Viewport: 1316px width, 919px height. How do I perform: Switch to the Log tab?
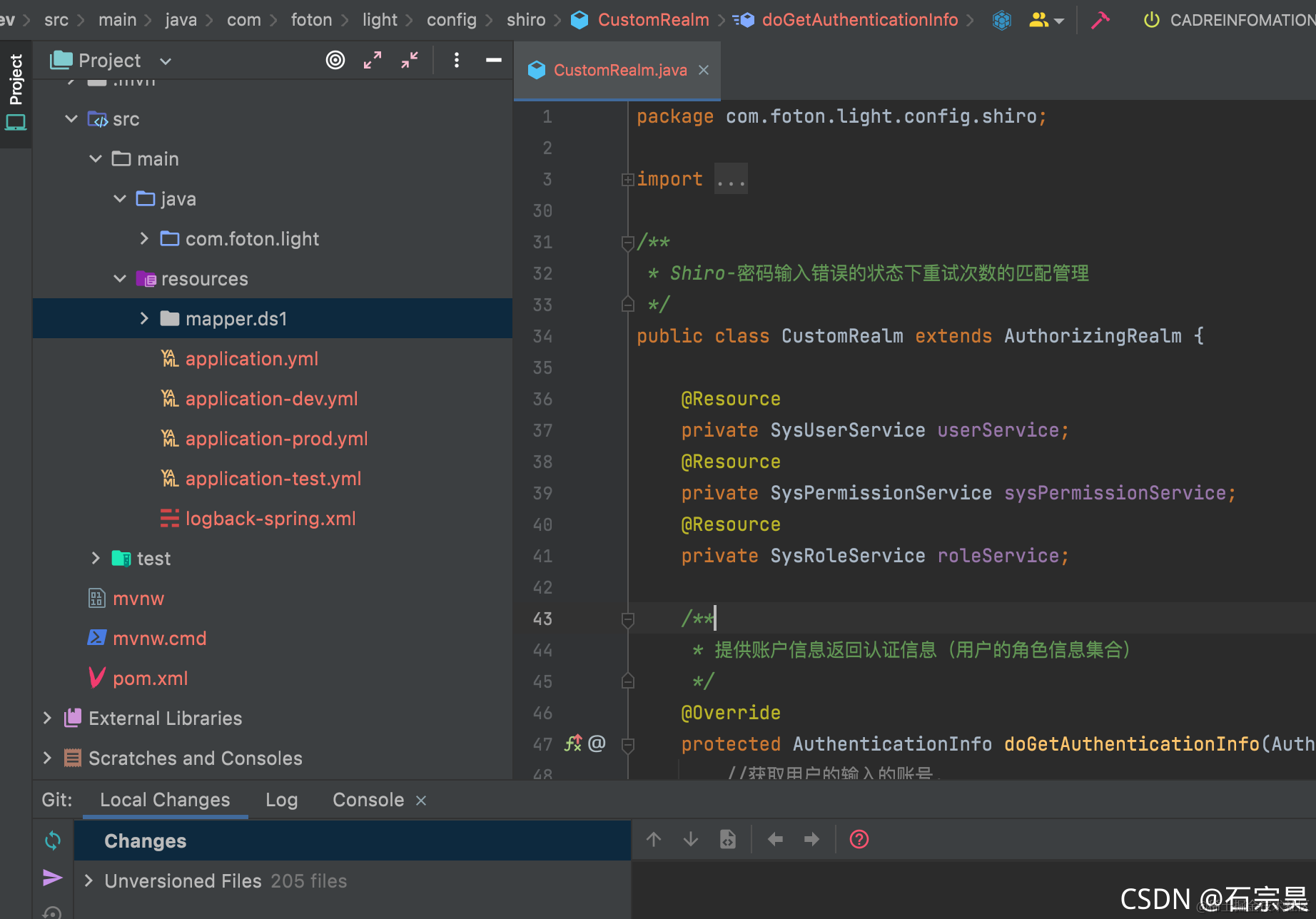point(281,800)
